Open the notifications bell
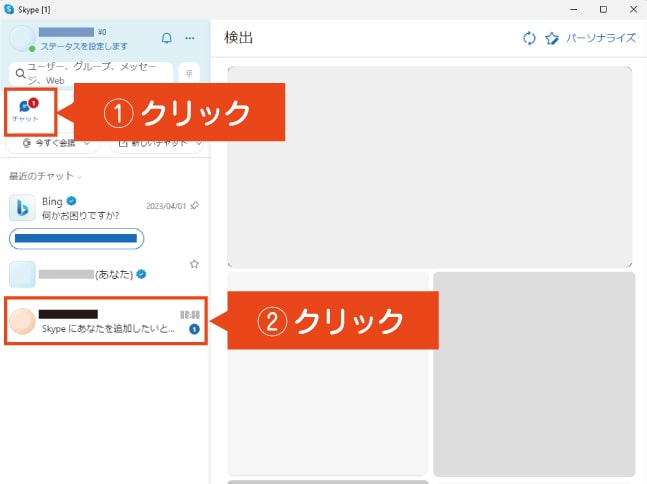This screenshot has width=647, height=484. (166, 38)
